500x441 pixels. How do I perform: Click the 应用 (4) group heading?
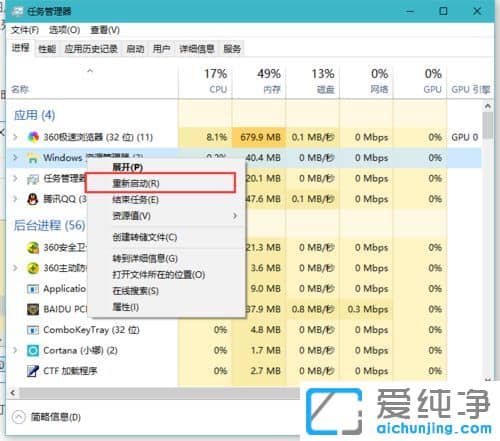[34, 115]
